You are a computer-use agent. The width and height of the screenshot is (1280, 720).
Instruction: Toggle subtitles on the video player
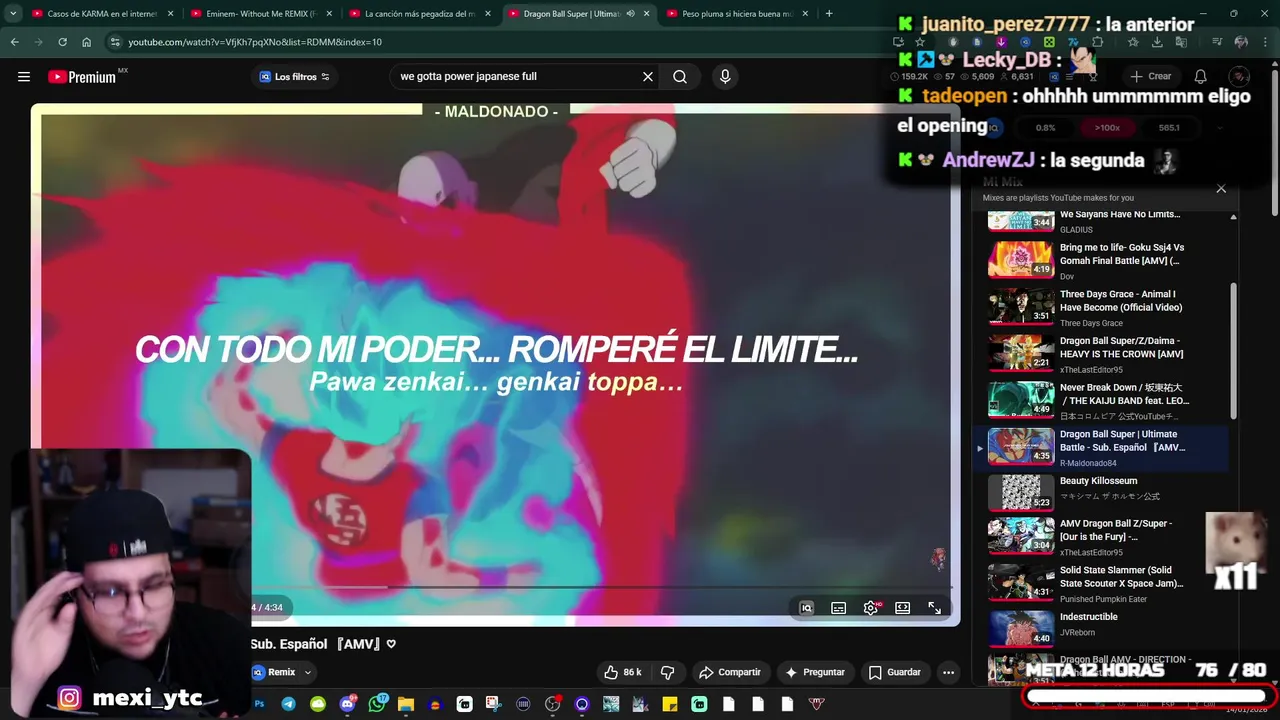click(839, 608)
